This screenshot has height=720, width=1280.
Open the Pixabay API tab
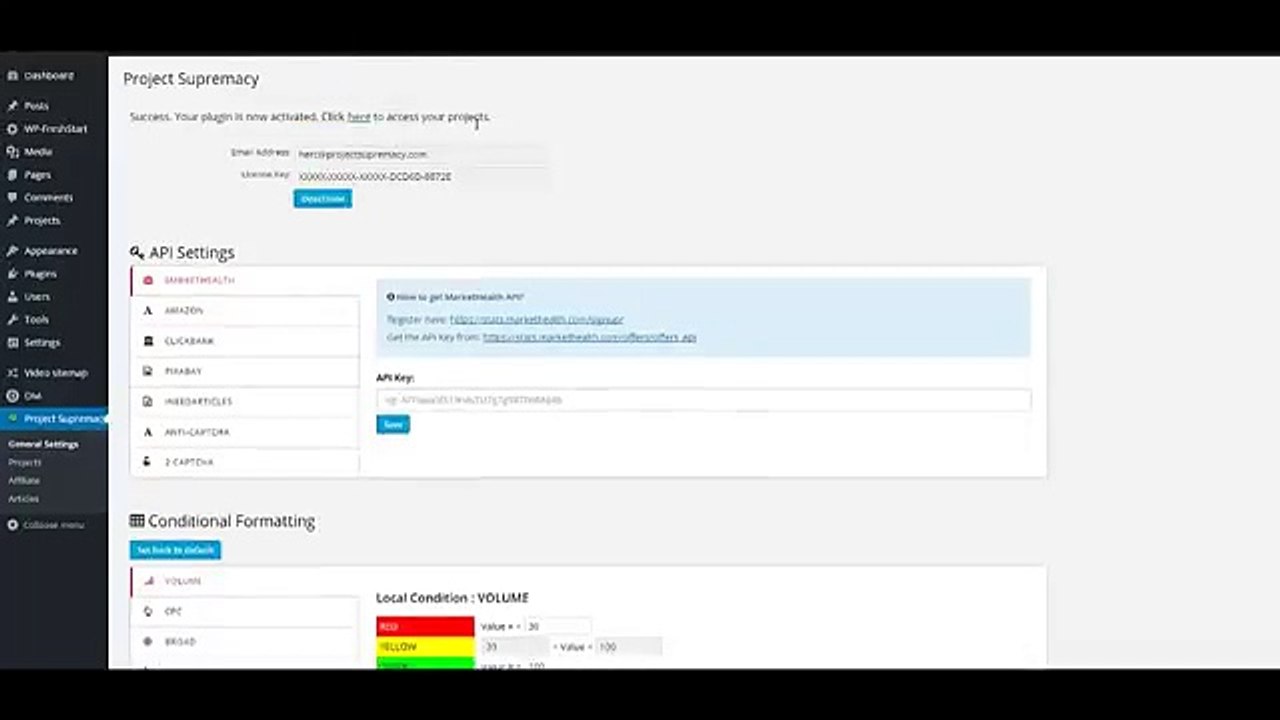tap(244, 371)
